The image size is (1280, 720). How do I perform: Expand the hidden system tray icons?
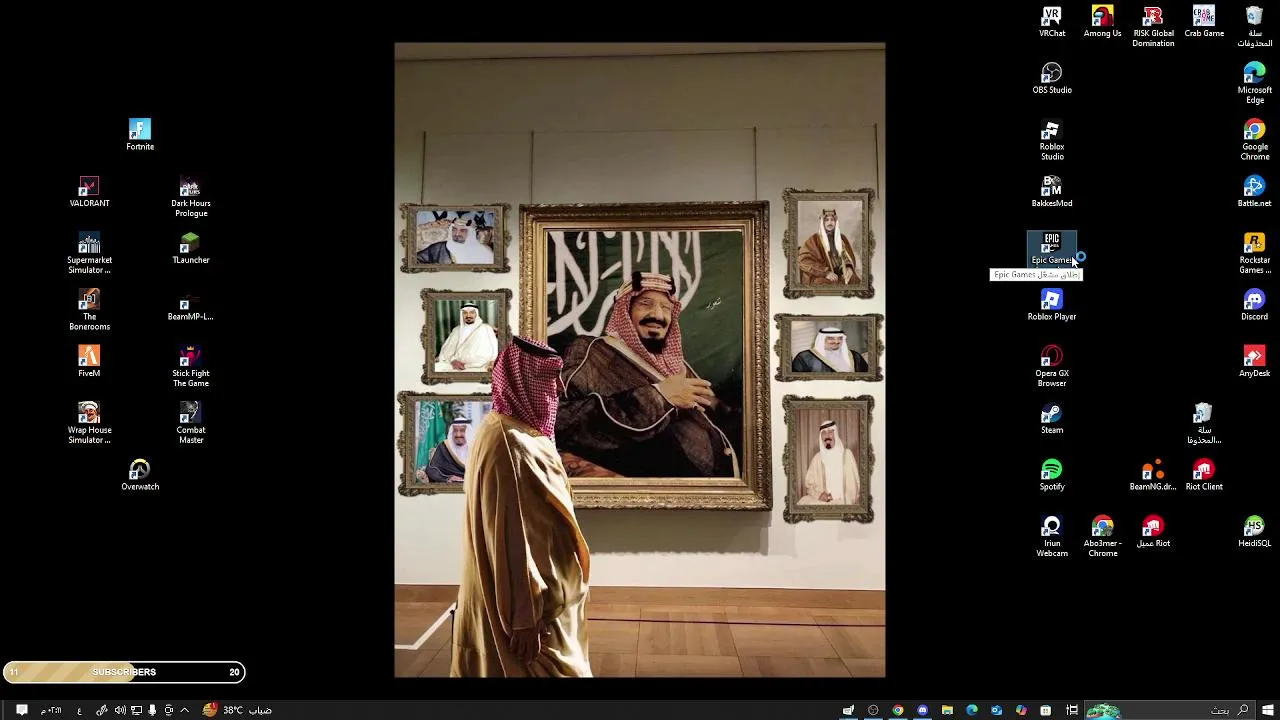click(x=185, y=710)
